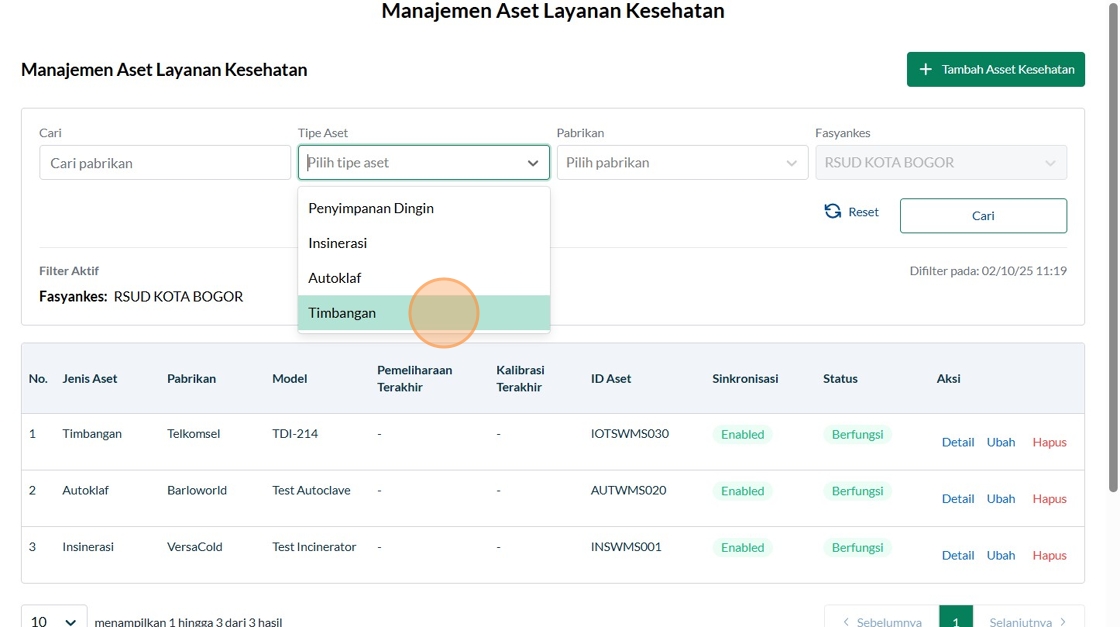
Task: Click Ubah for asset IOTSWMS030
Action: click(1001, 442)
